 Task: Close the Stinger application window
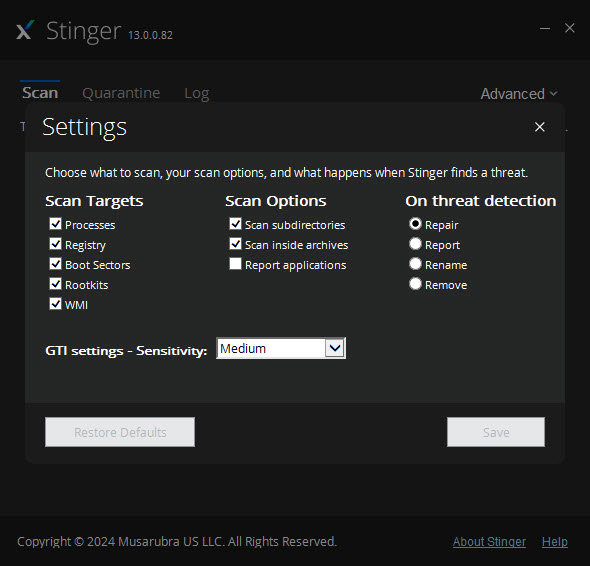569,28
